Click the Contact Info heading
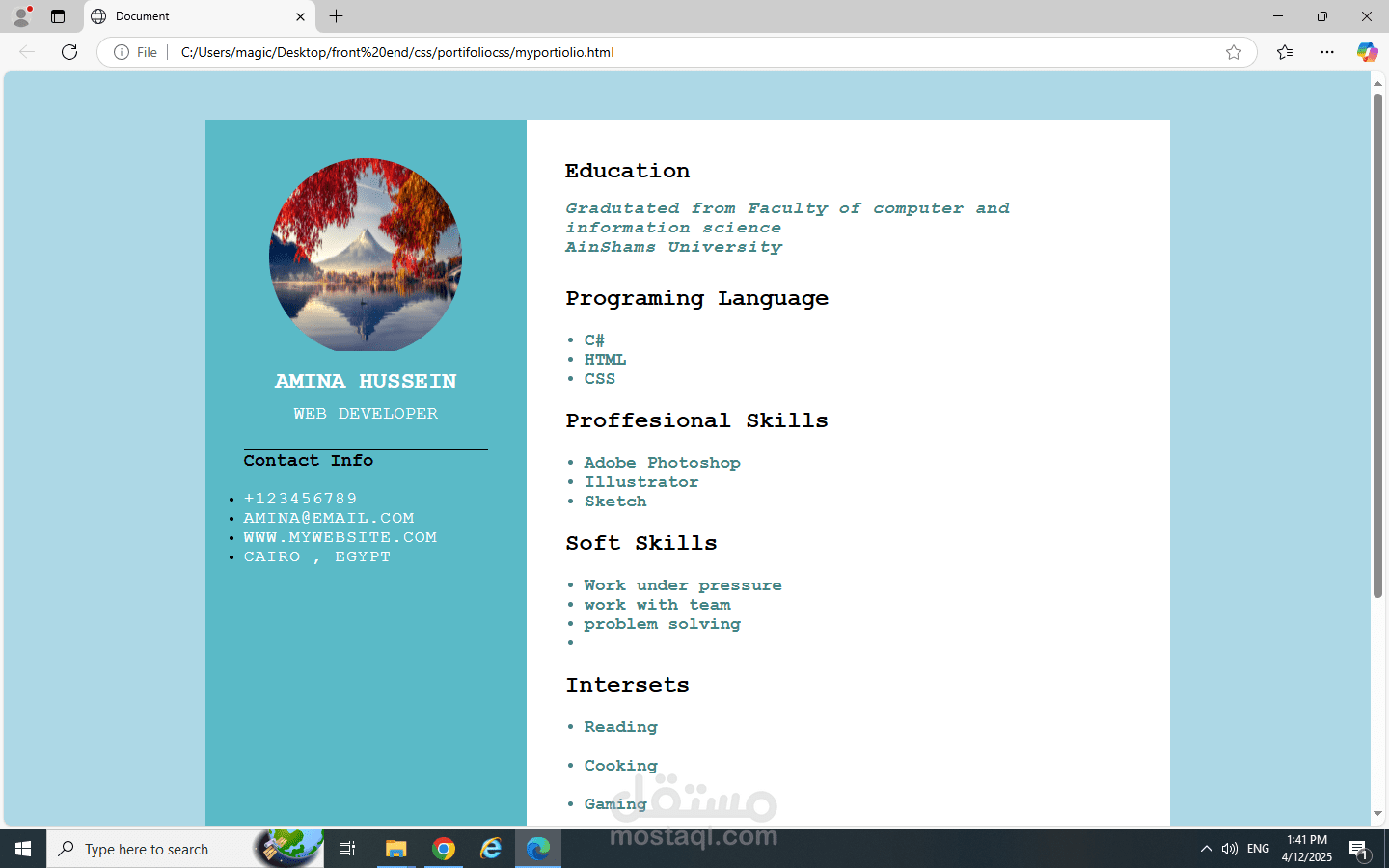Screen dimensions: 1389x868 click(309, 461)
